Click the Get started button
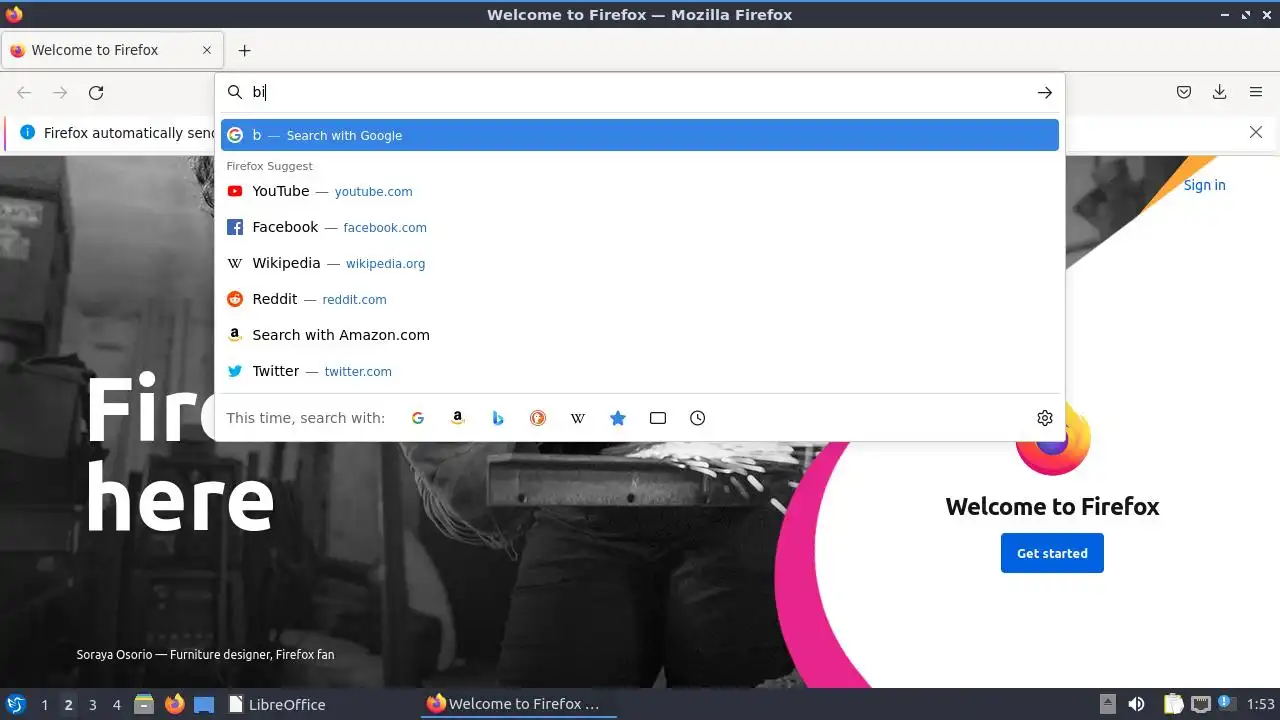 (1052, 553)
